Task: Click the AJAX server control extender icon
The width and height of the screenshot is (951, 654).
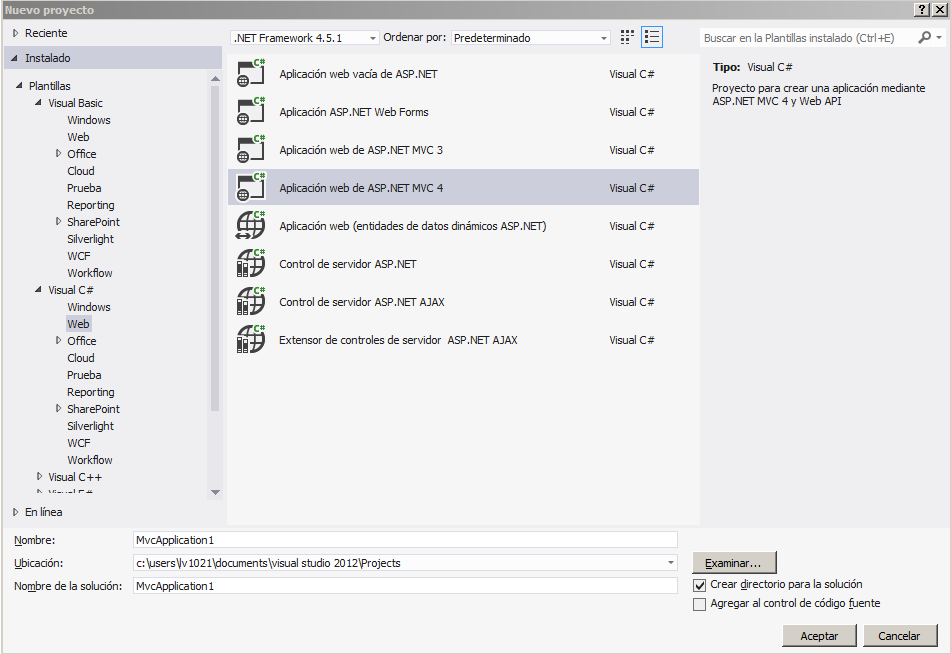Action: [250, 340]
